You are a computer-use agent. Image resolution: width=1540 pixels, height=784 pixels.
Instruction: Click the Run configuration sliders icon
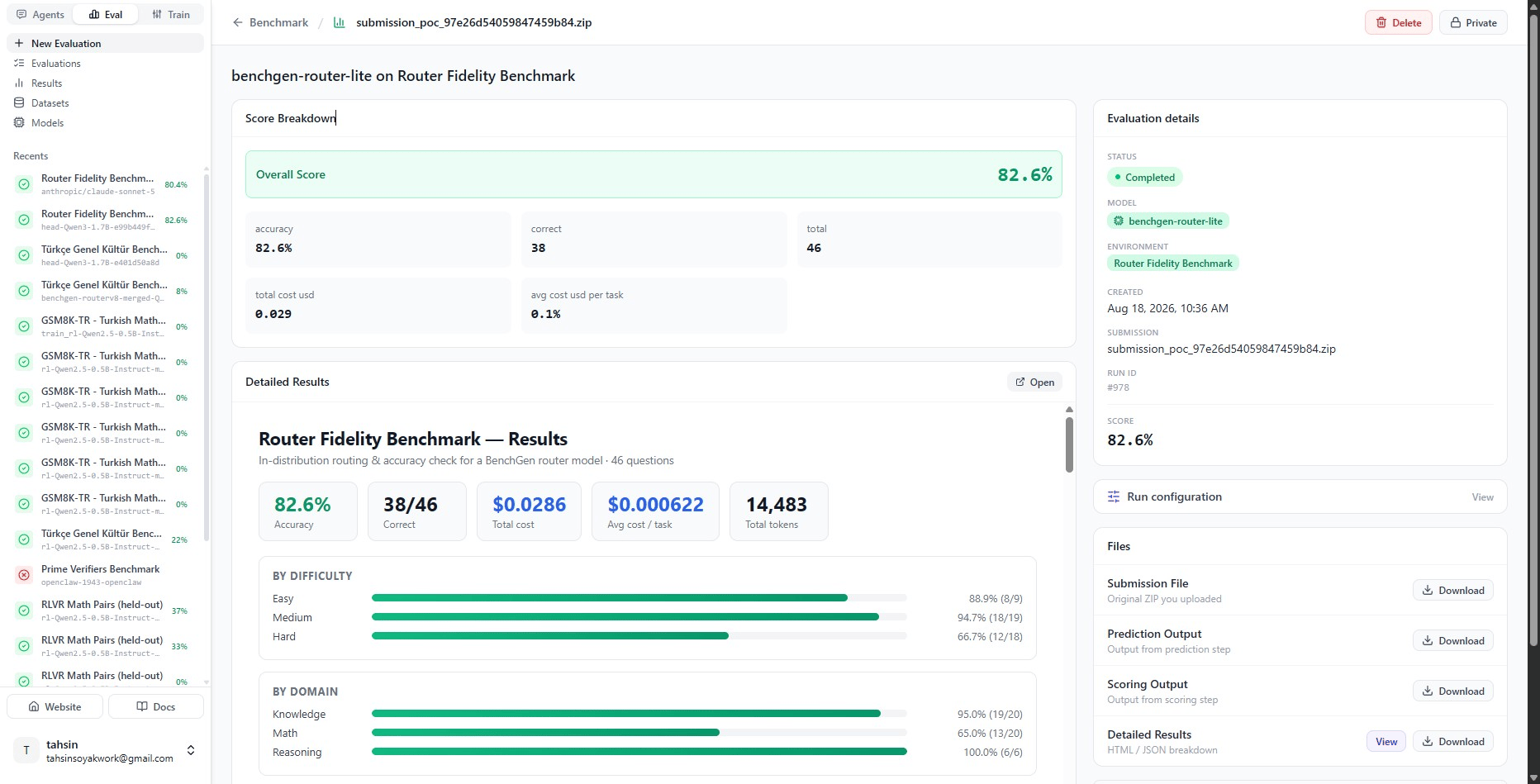(x=1114, y=497)
